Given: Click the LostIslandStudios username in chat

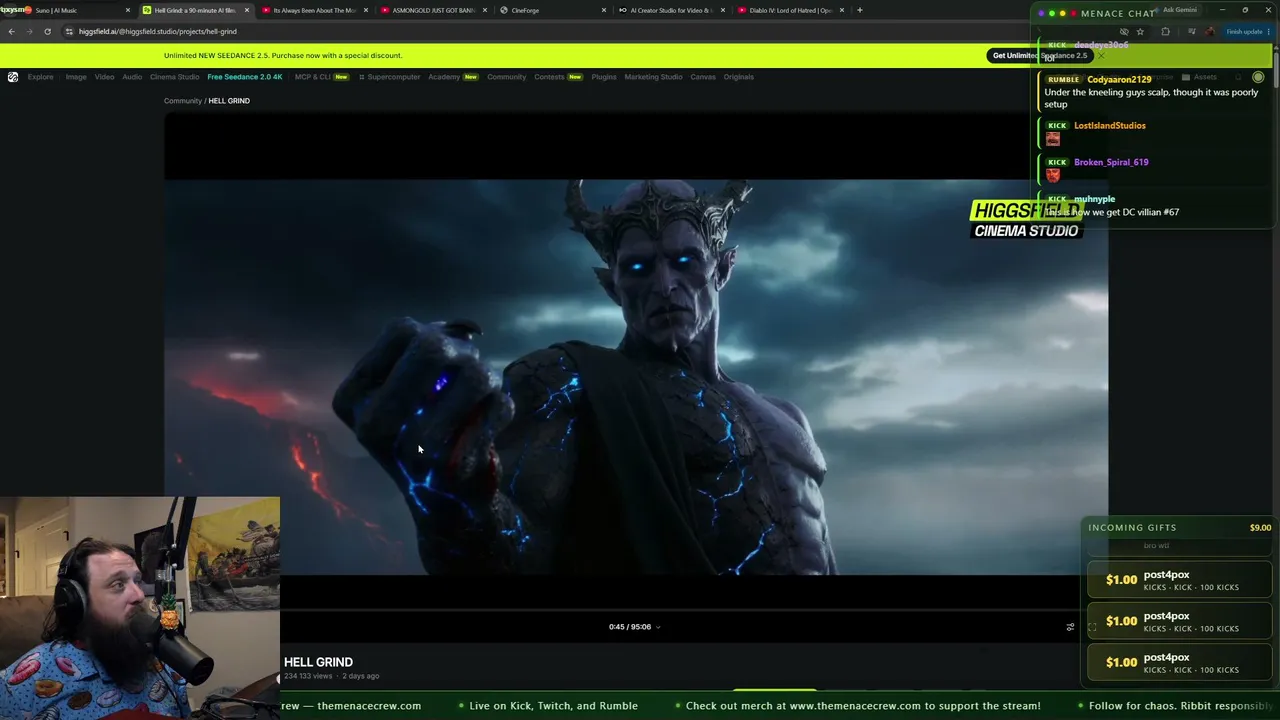Looking at the screenshot, I should coord(1110,126).
